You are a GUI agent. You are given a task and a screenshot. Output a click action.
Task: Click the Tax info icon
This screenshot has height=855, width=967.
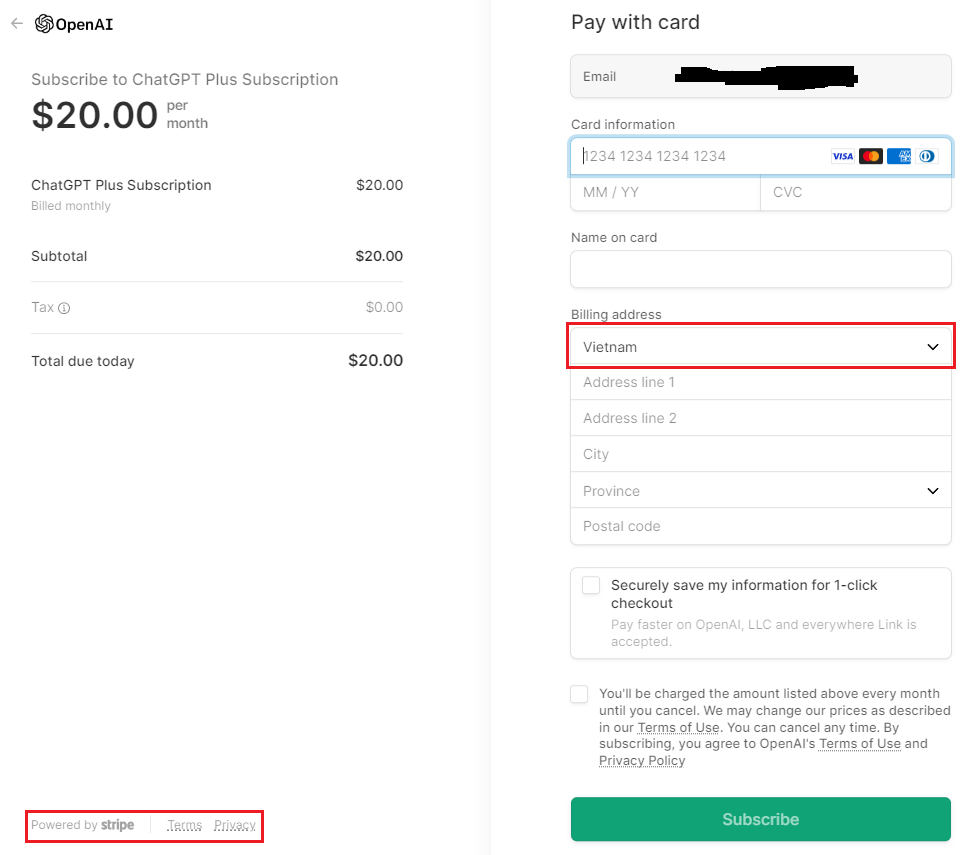coord(64,308)
